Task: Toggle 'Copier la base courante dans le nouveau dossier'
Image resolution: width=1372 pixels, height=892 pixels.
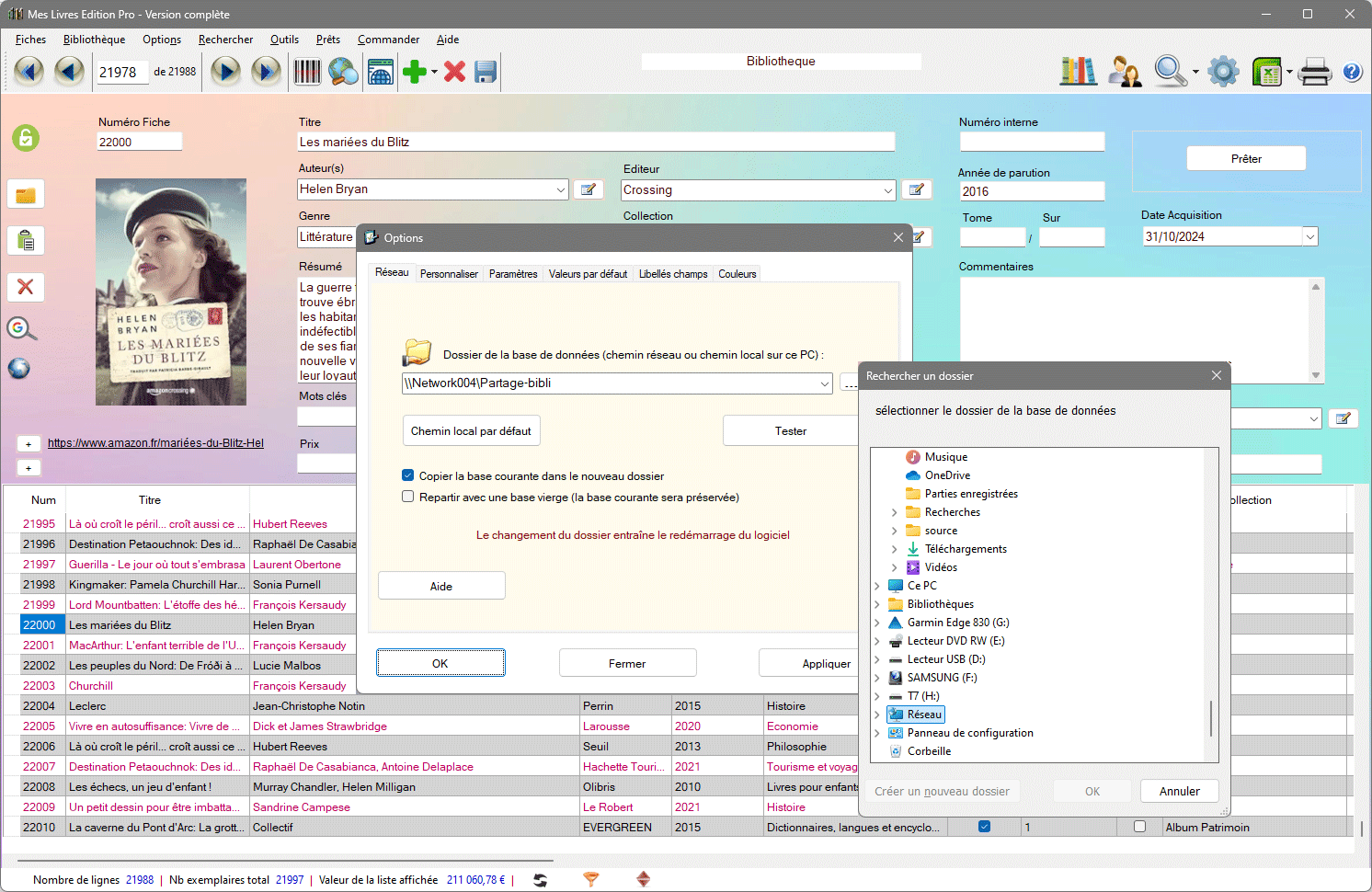Action: [407, 475]
